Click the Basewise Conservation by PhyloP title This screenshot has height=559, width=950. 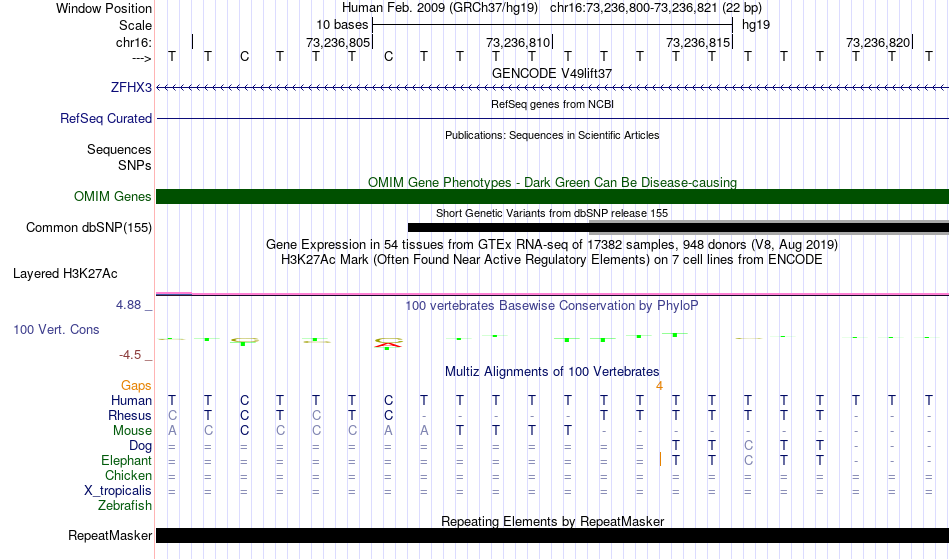[x=552, y=305]
